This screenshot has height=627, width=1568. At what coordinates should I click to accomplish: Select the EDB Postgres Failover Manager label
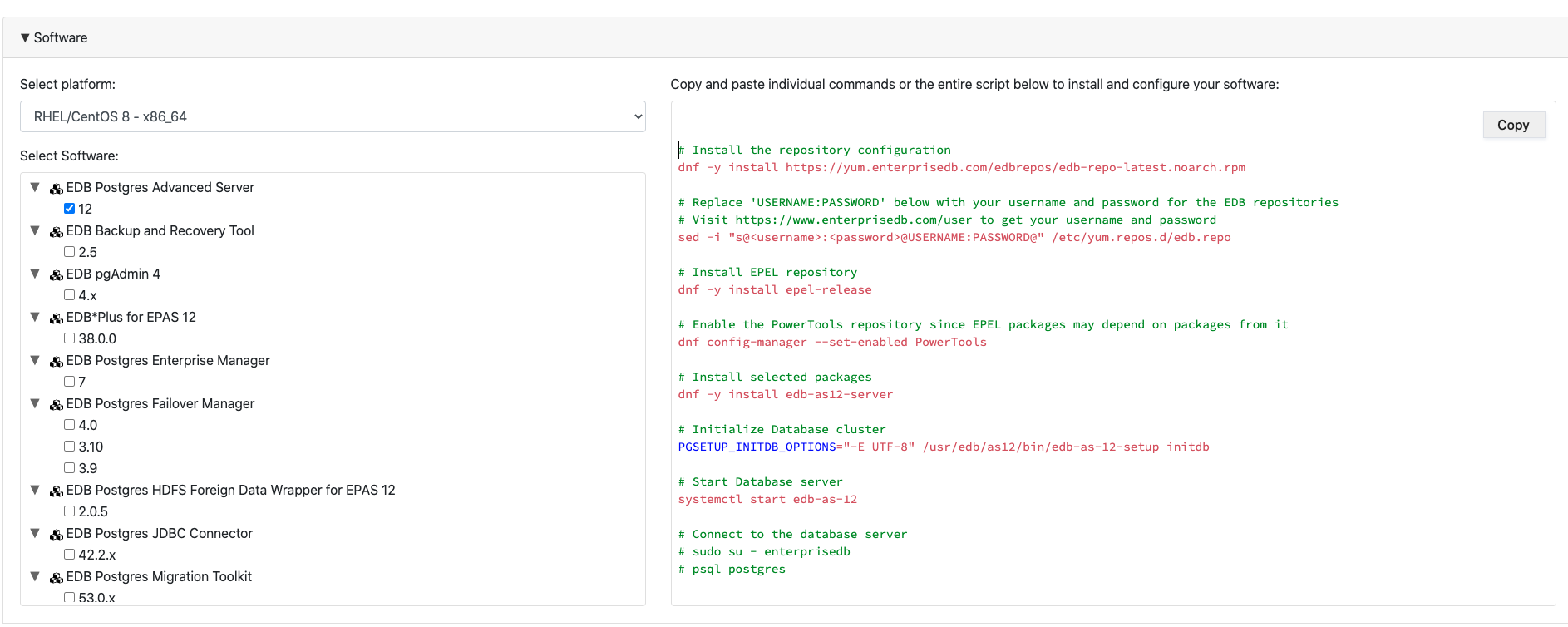click(160, 404)
